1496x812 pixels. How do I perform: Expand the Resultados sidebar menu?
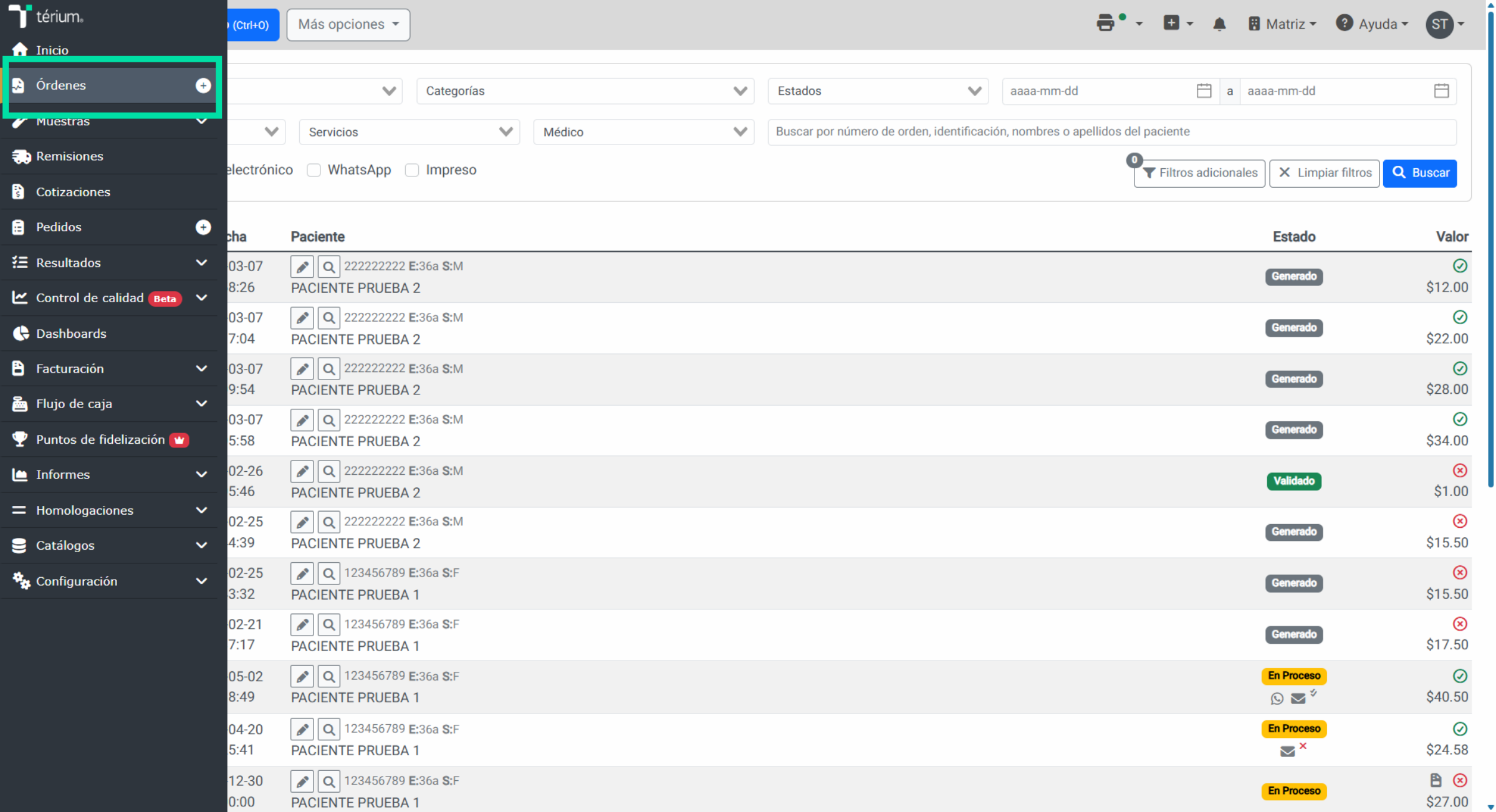point(110,263)
